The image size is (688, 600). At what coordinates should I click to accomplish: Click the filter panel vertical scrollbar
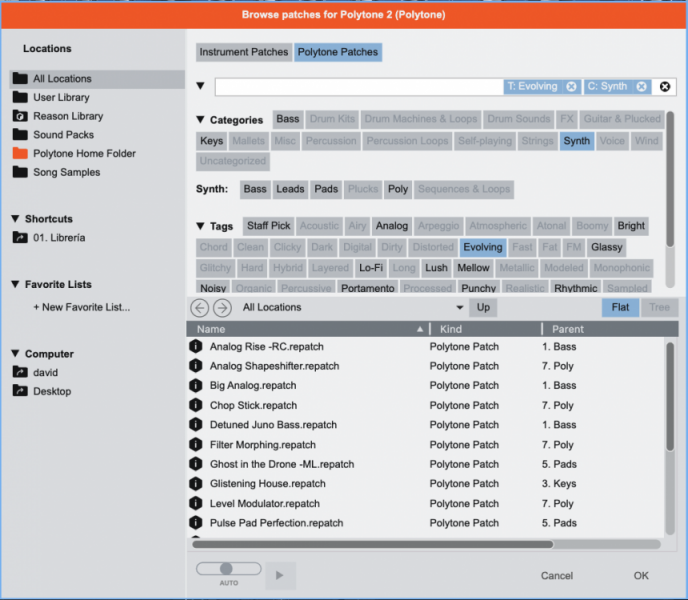click(670, 180)
